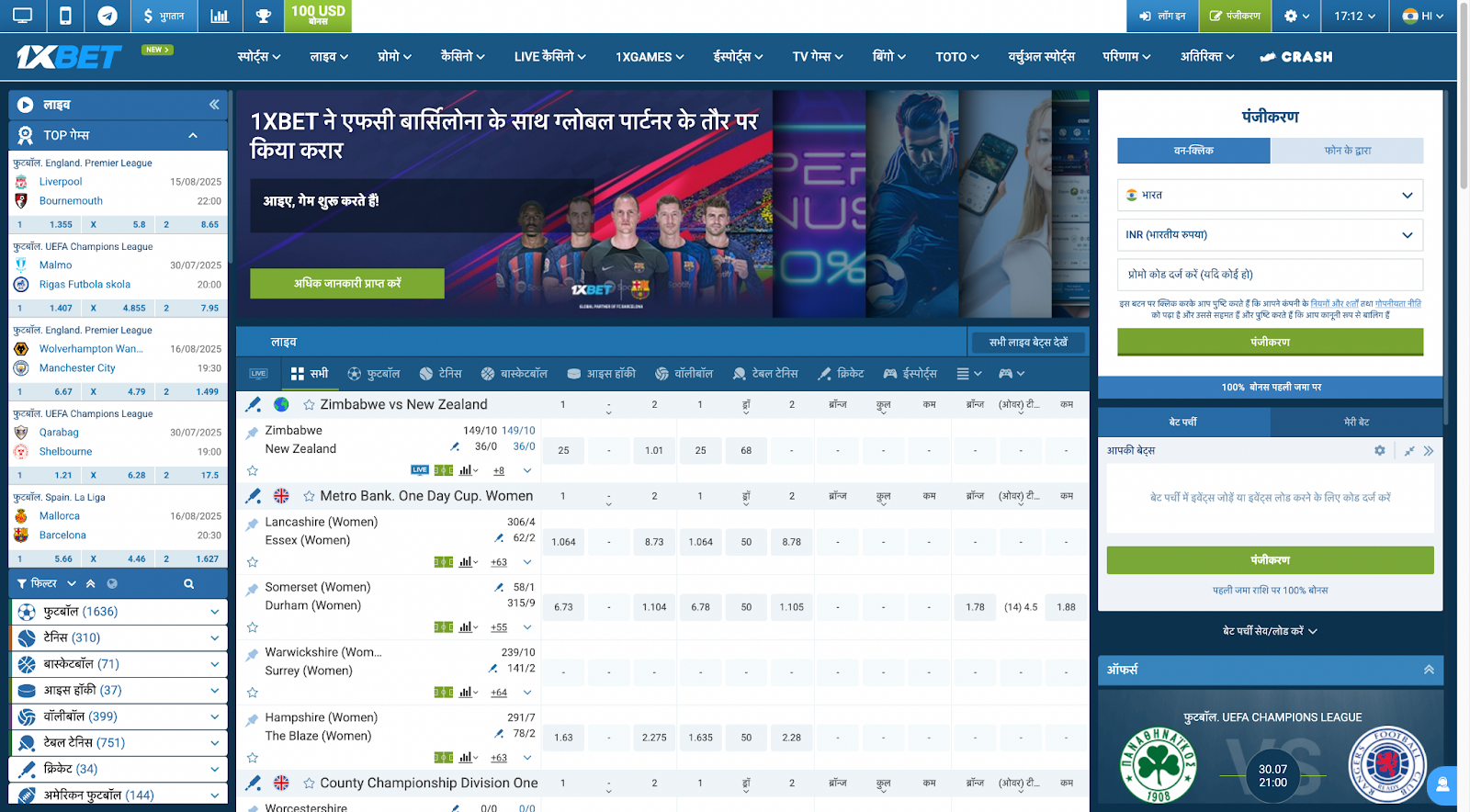Open more sports list dropdown icon
Image resolution: width=1470 pixels, height=812 pixels.
coord(969,374)
